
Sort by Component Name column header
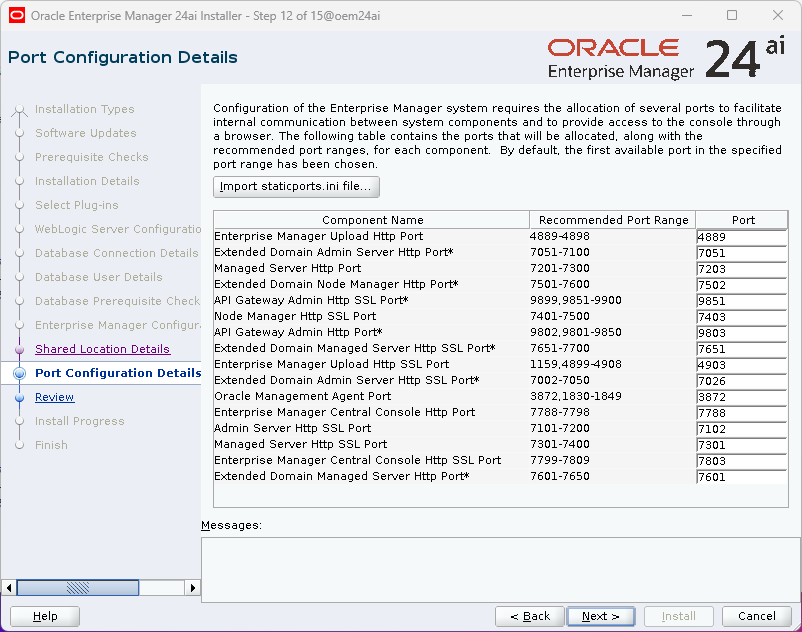372,220
